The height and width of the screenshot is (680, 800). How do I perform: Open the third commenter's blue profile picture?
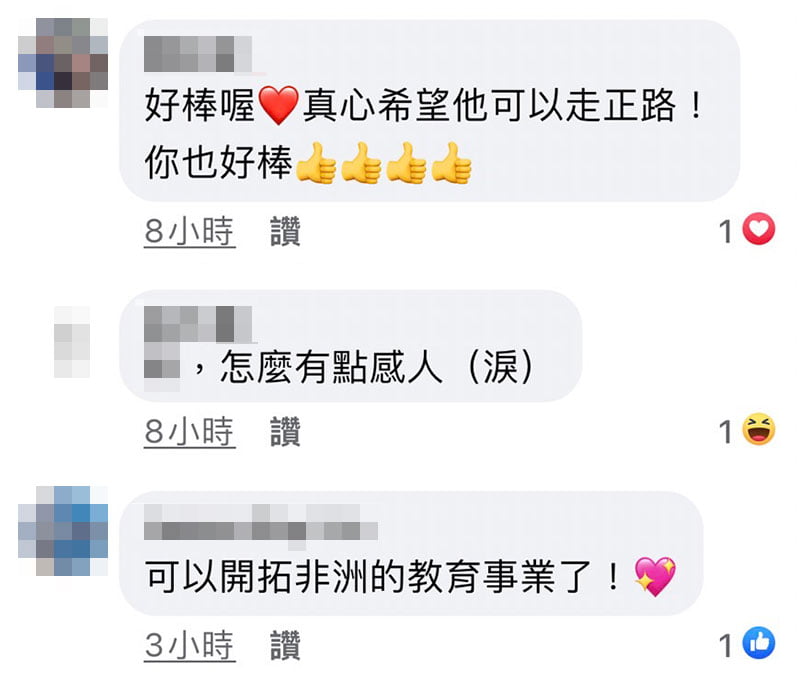coord(63,531)
